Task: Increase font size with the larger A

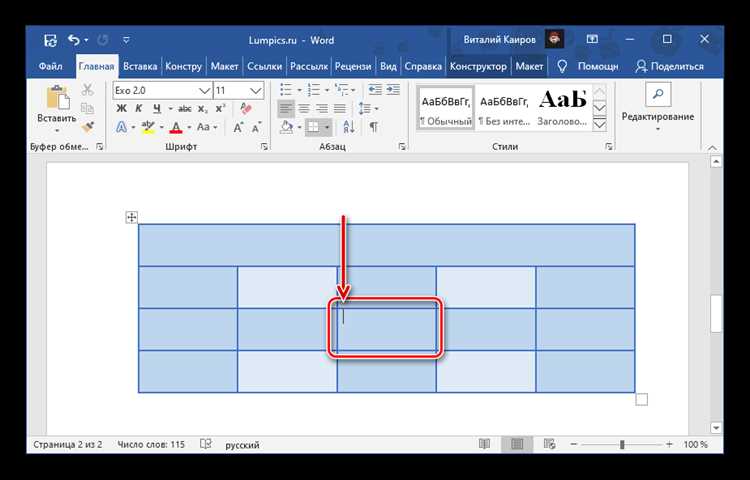Action: click(x=238, y=127)
